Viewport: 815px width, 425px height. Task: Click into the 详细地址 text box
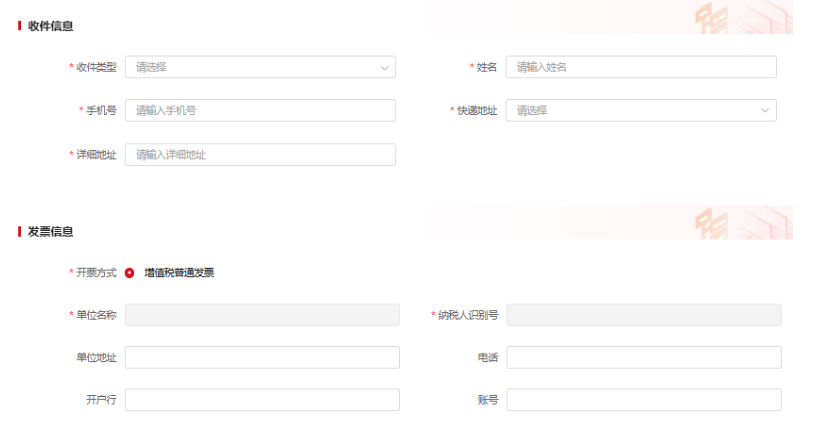260,154
